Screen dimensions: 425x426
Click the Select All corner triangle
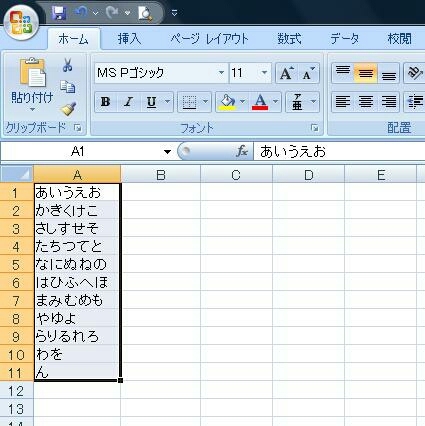coord(17,174)
